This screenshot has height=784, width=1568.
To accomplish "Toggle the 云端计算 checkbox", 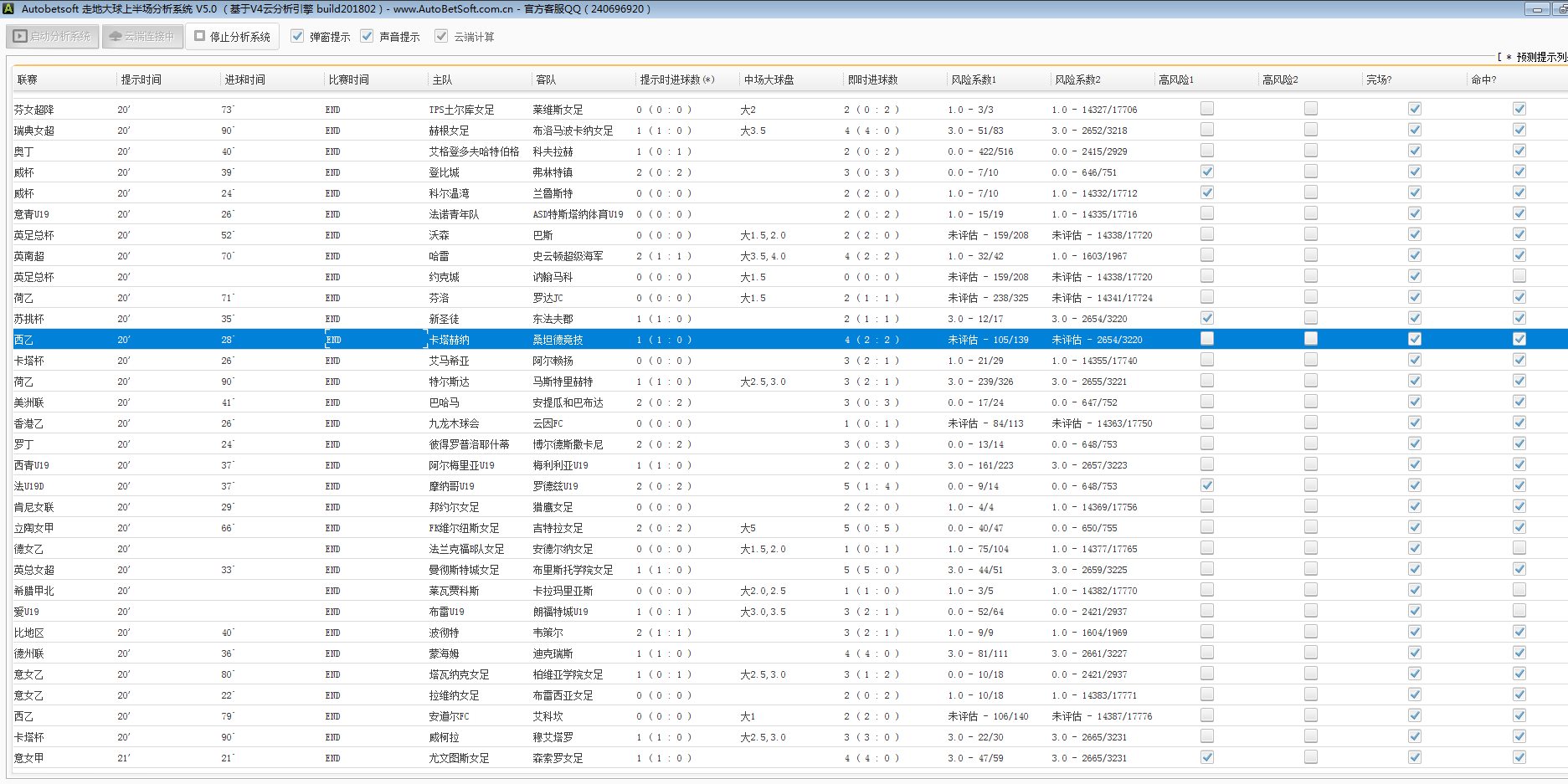I will (441, 36).
